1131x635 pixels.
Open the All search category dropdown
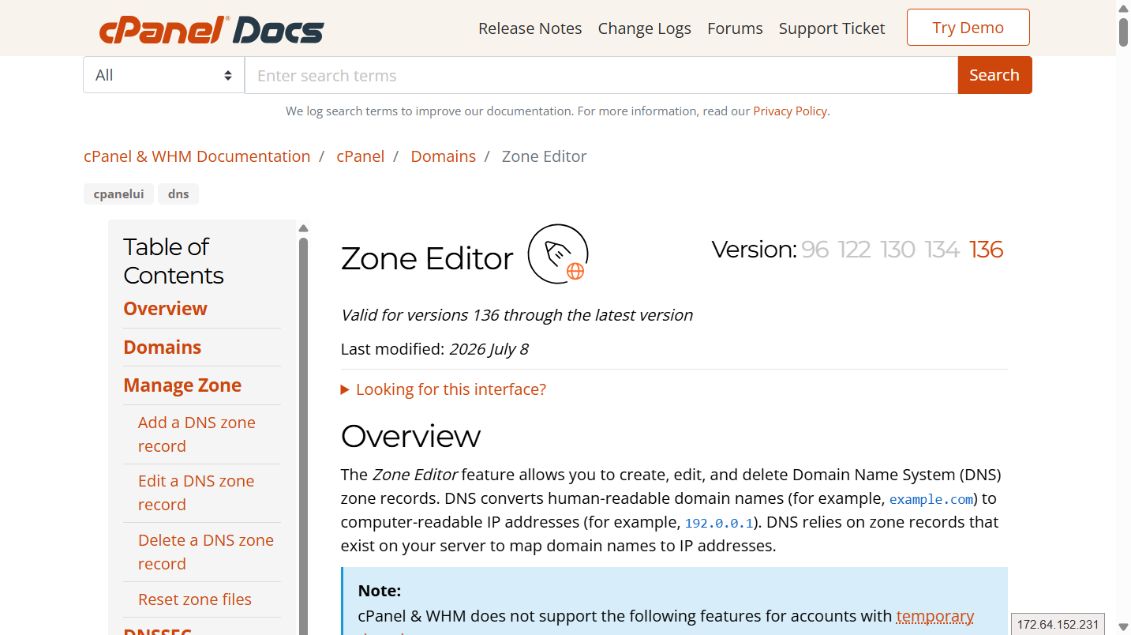tap(164, 75)
